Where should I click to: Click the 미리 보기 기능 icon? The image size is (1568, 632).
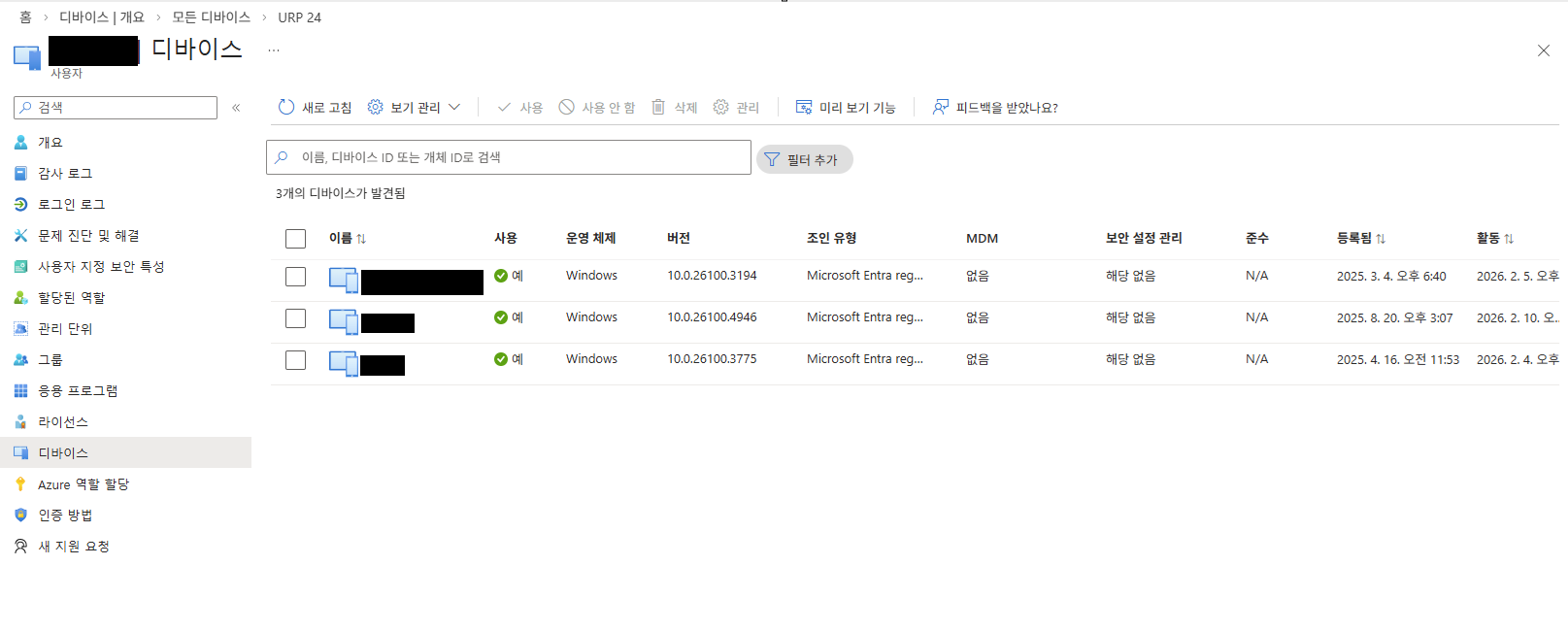pyautogui.click(x=804, y=107)
